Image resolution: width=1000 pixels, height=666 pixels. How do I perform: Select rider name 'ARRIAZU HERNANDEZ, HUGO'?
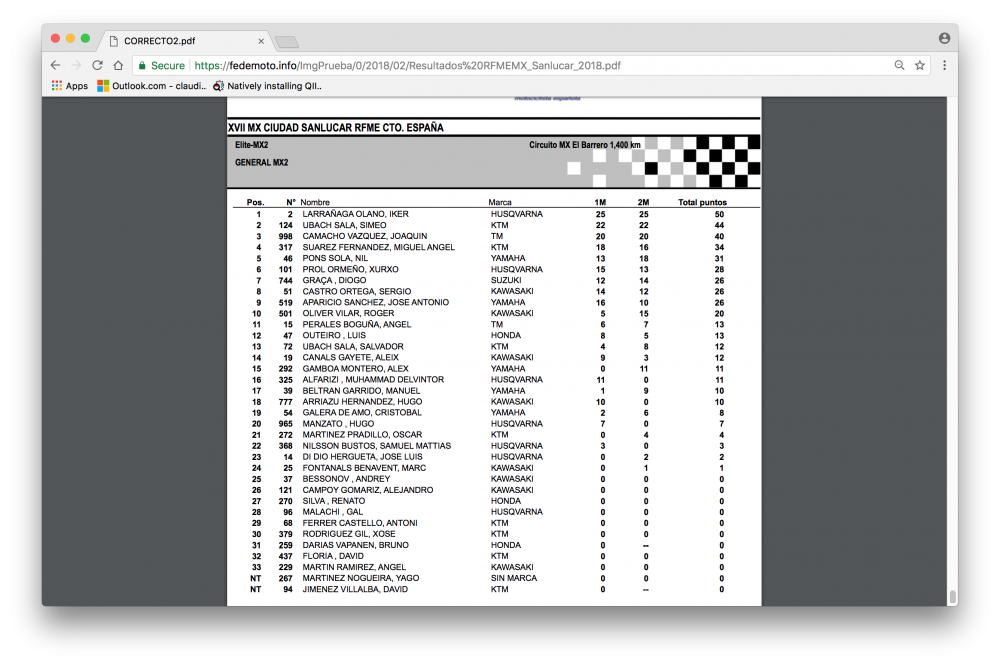362,402
